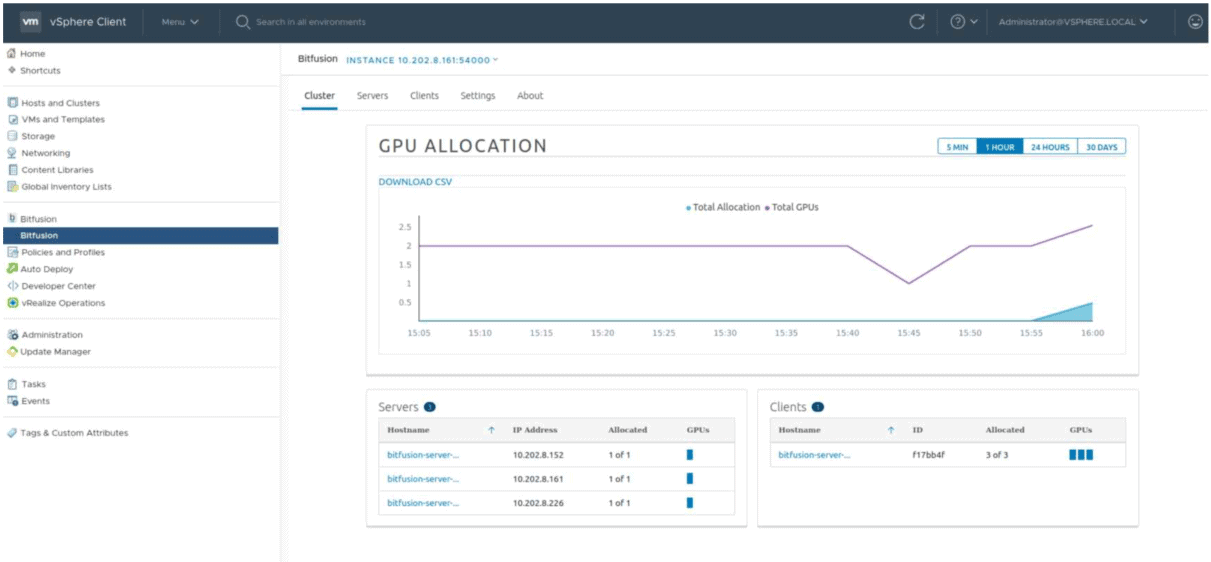Viewport: 1211px width, 562px height.
Task: Select the 5 MIN time range
Action: point(957,147)
